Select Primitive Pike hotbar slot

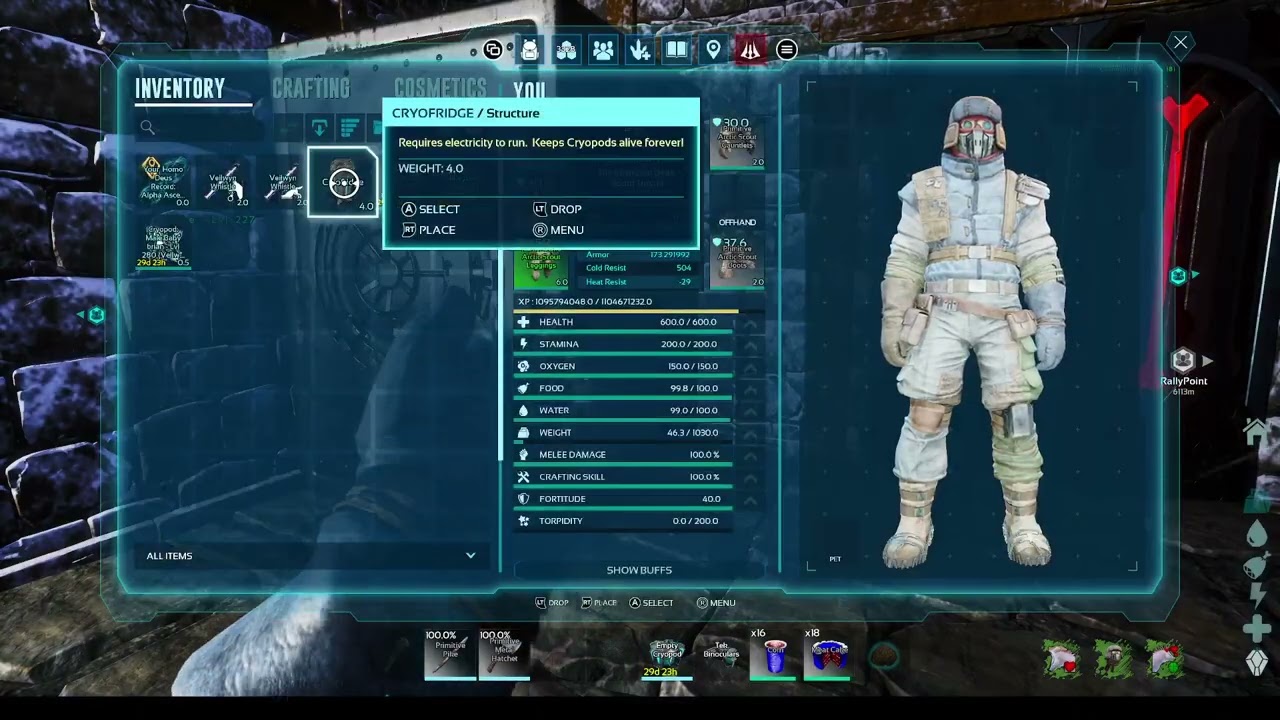pos(450,654)
